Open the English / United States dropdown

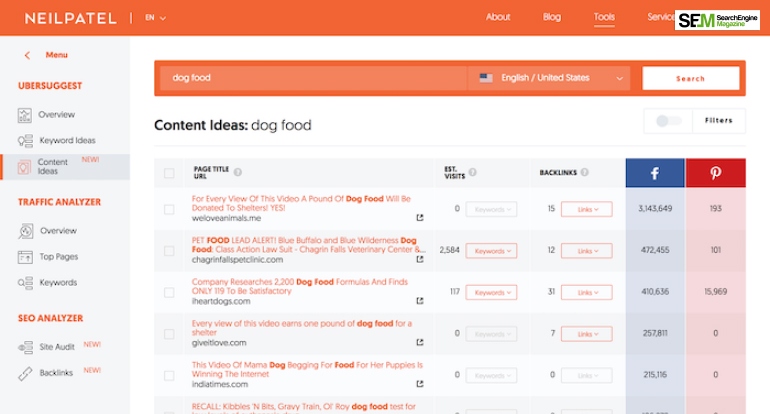[x=550, y=78]
